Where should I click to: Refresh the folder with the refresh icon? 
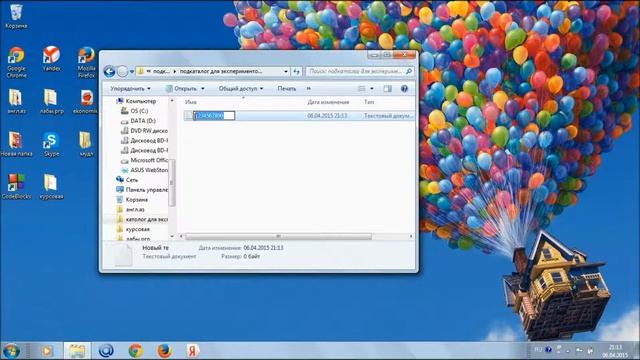tap(296, 71)
